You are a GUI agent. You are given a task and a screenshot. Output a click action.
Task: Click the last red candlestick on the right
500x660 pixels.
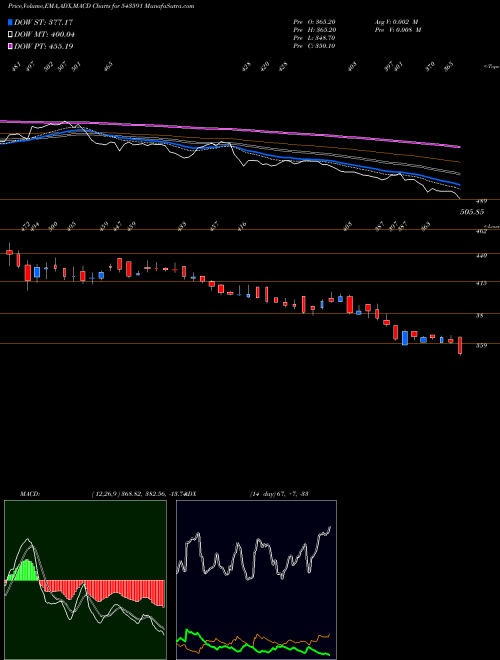click(x=460, y=345)
